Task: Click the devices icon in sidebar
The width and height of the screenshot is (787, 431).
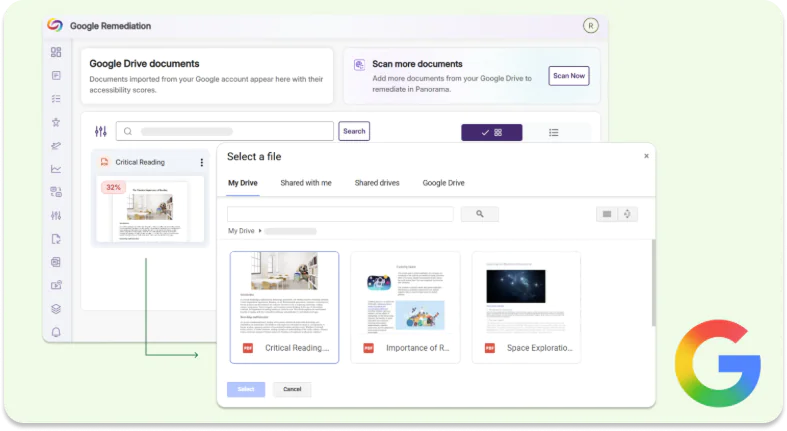Action: tap(56, 192)
